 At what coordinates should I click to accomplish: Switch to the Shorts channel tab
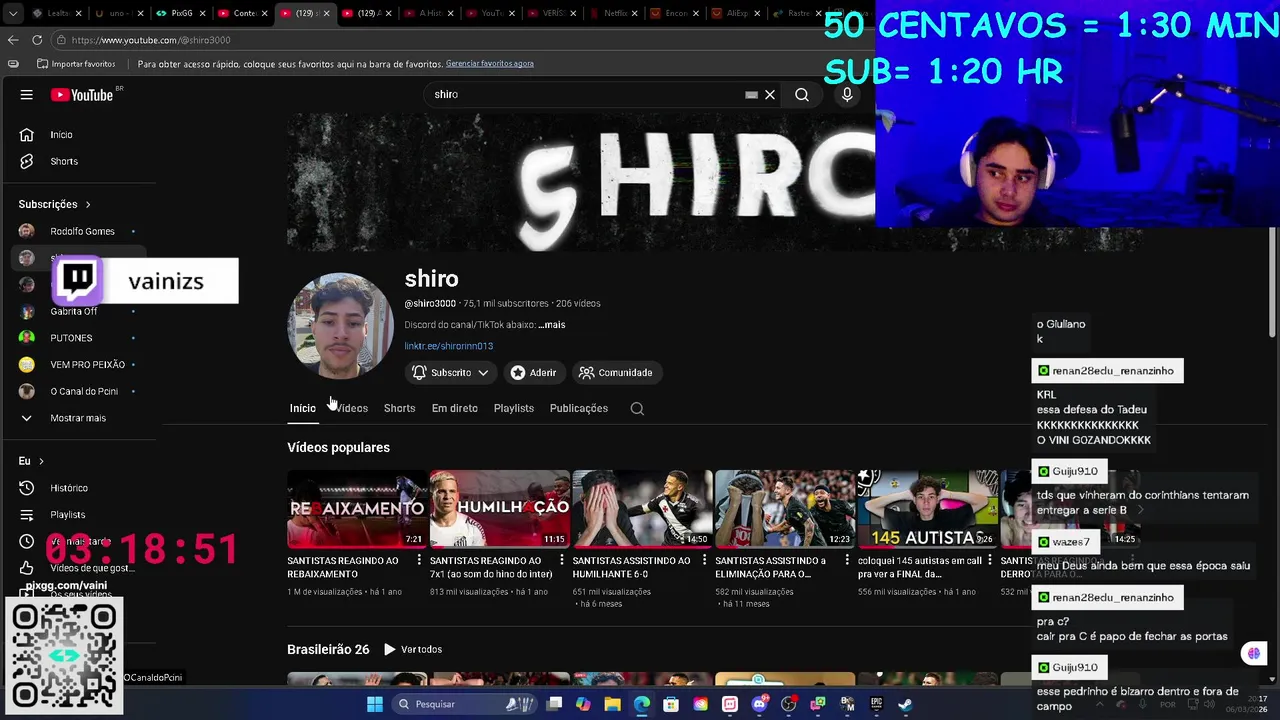[399, 409]
